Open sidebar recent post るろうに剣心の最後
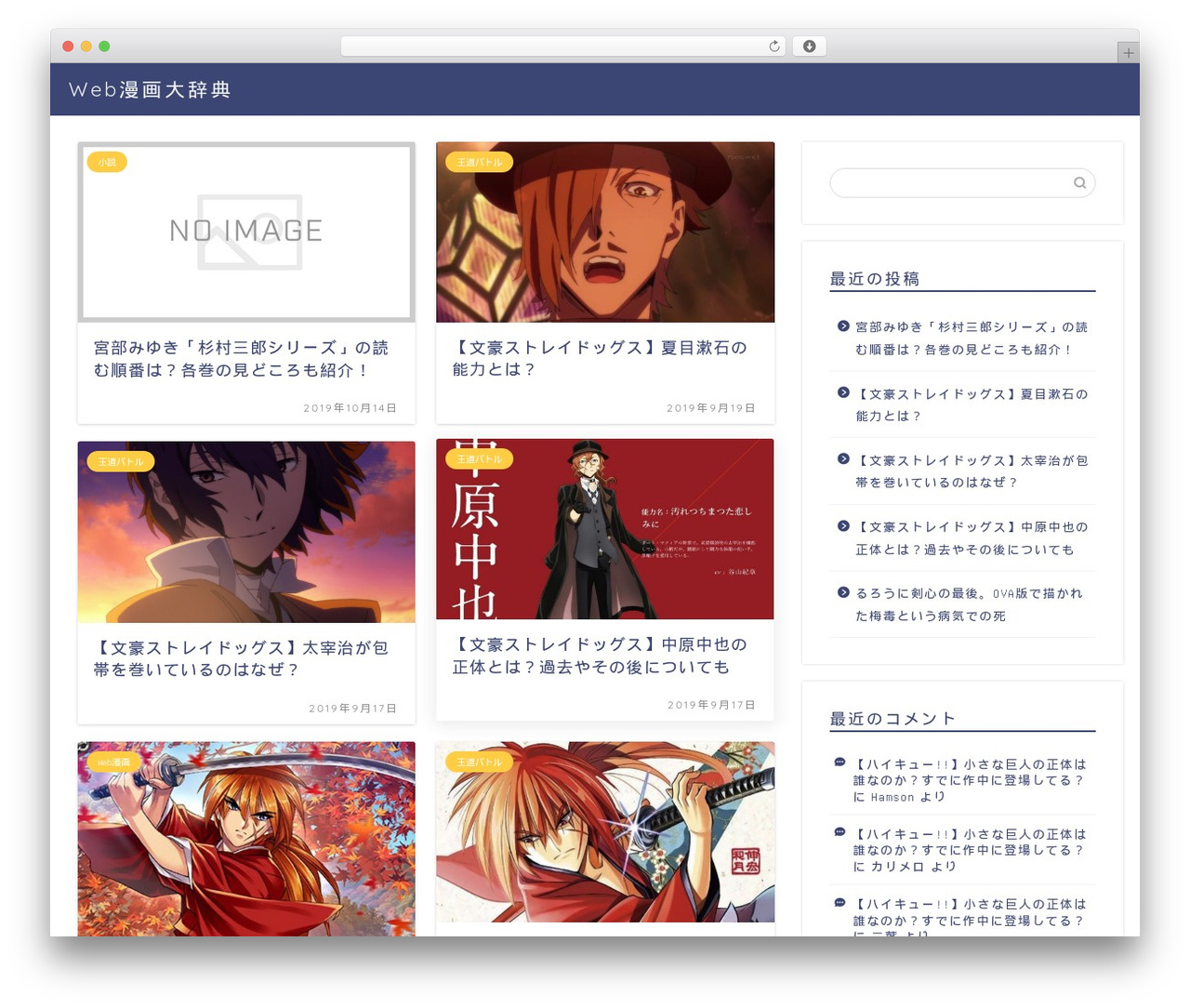The height and width of the screenshot is (1008, 1190). tap(970, 604)
